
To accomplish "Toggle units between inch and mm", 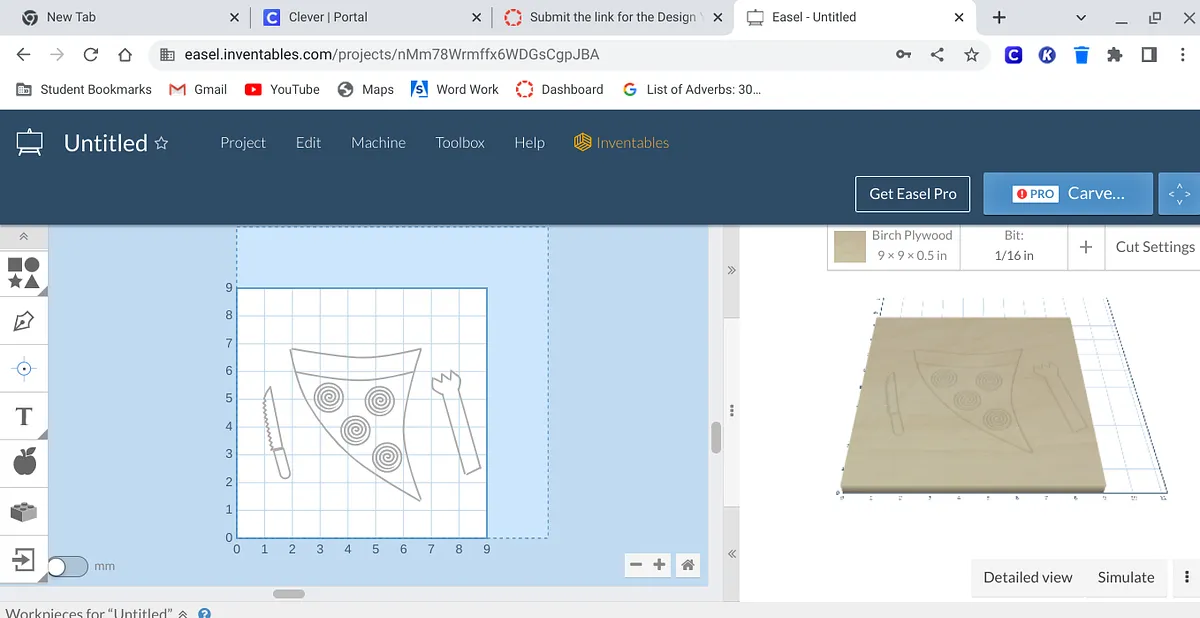I will point(68,566).
